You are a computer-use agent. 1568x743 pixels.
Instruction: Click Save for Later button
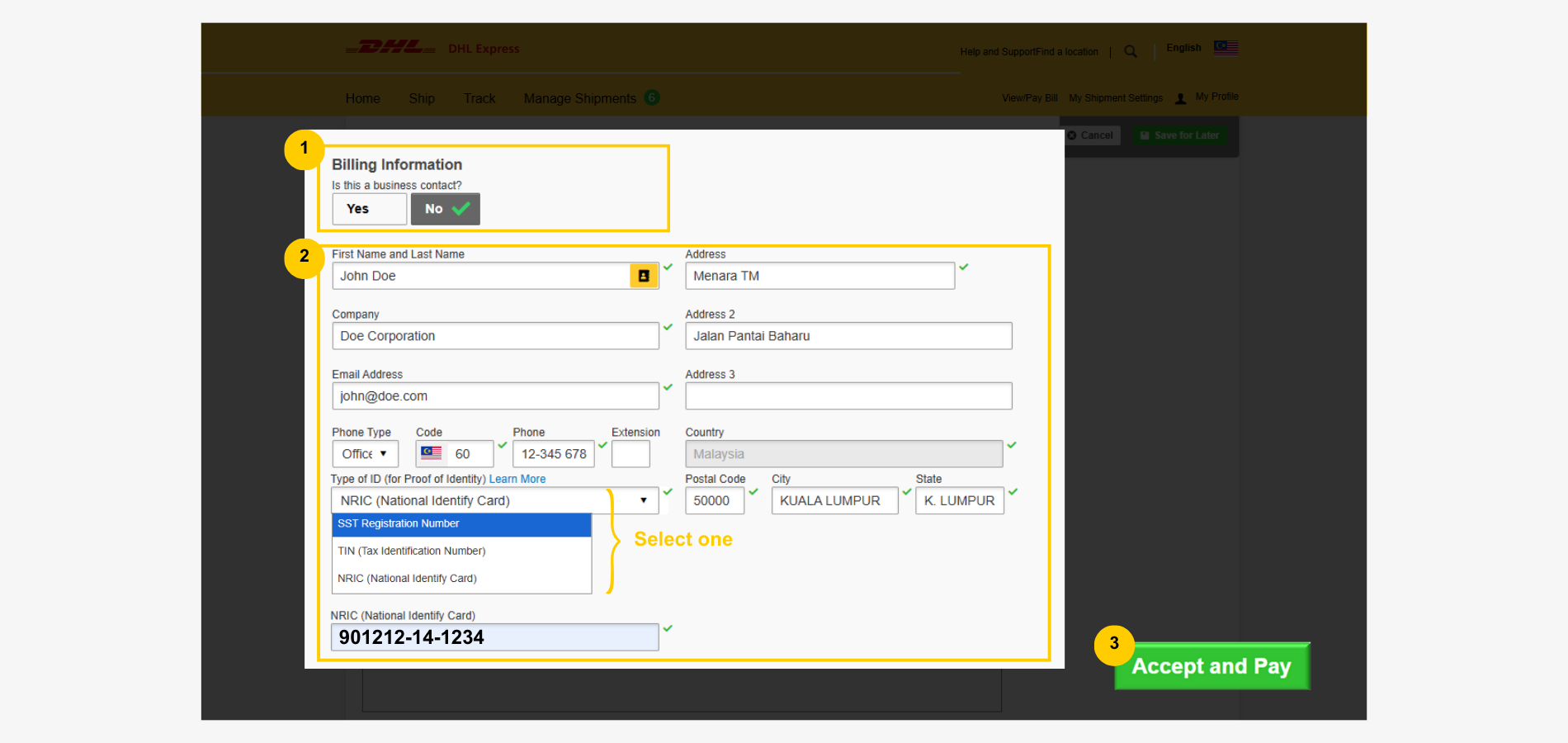coord(1179,135)
